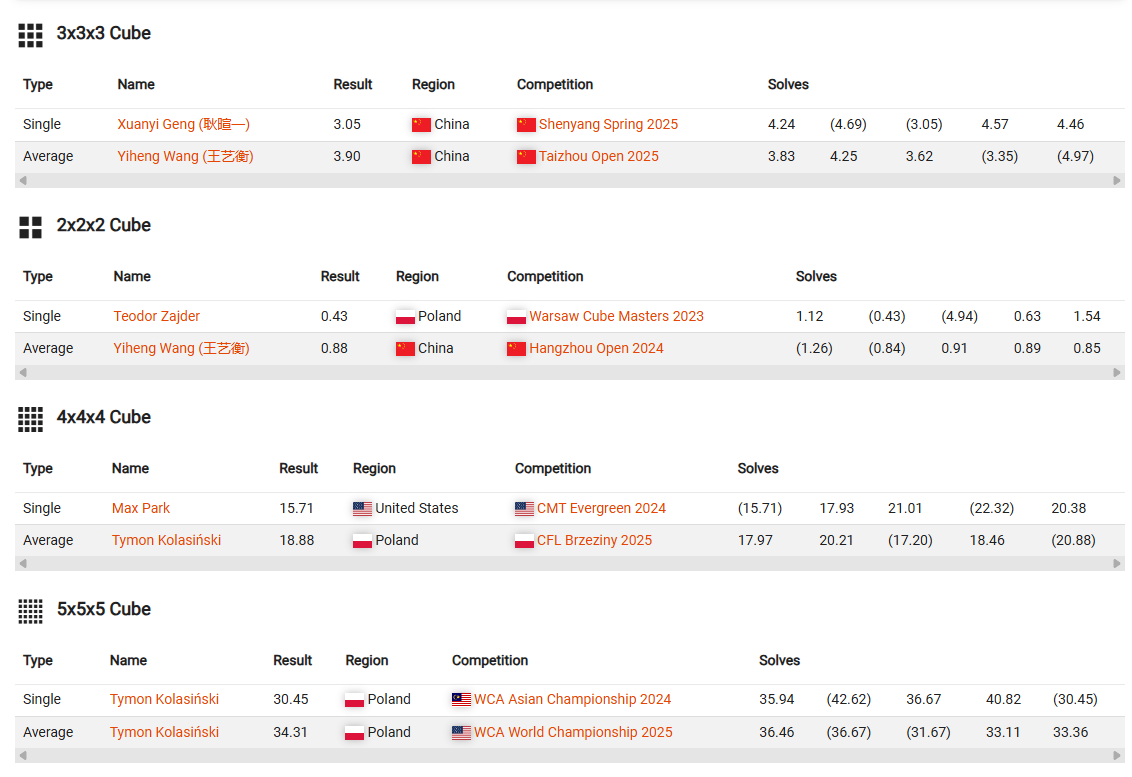Click the United States region text
Screen dimensions: 1132x777
point(417,508)
